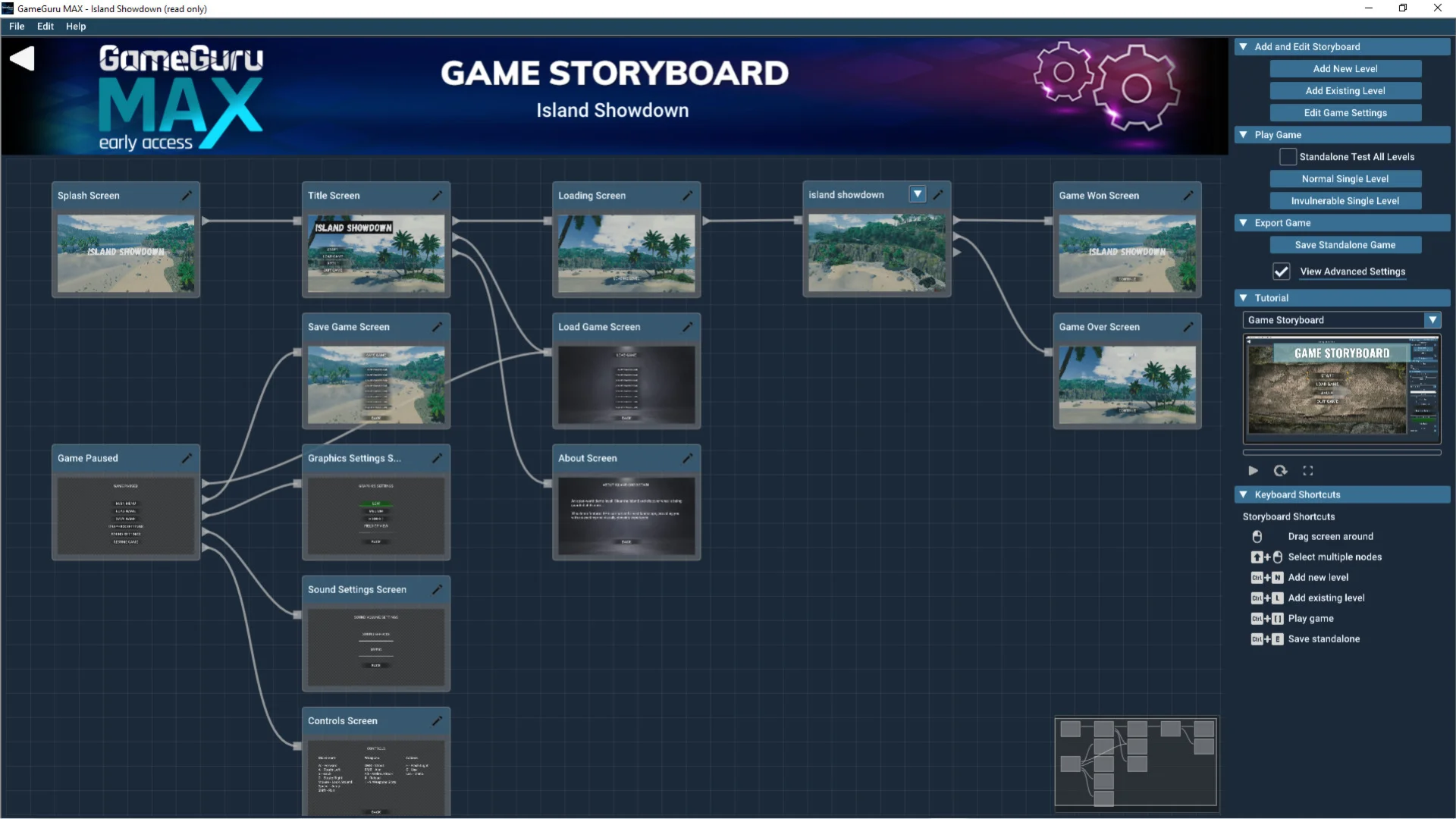Click the white back arrow icon
The image size is (1456, 819).
click(23, 58)
